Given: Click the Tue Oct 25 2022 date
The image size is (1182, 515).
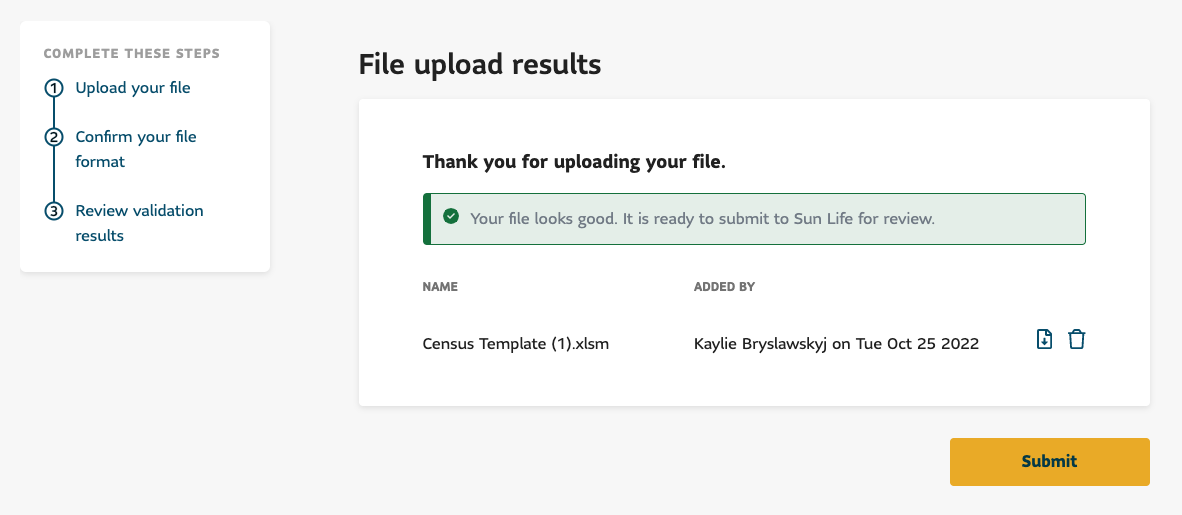Looking at the screenshot, I should 917,344.
